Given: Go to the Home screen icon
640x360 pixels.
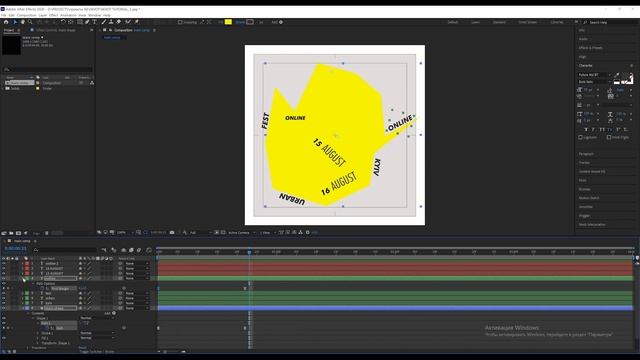Looking at the screenshot, I should coord(6,22).
